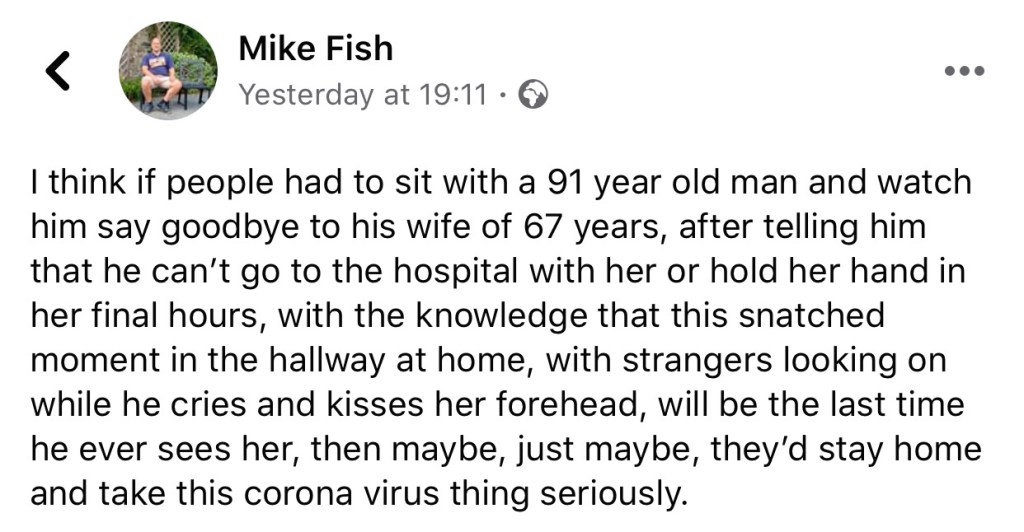Click the dot separator beside the timestamp
The image size is (1024, 532).
pos(505,95)
